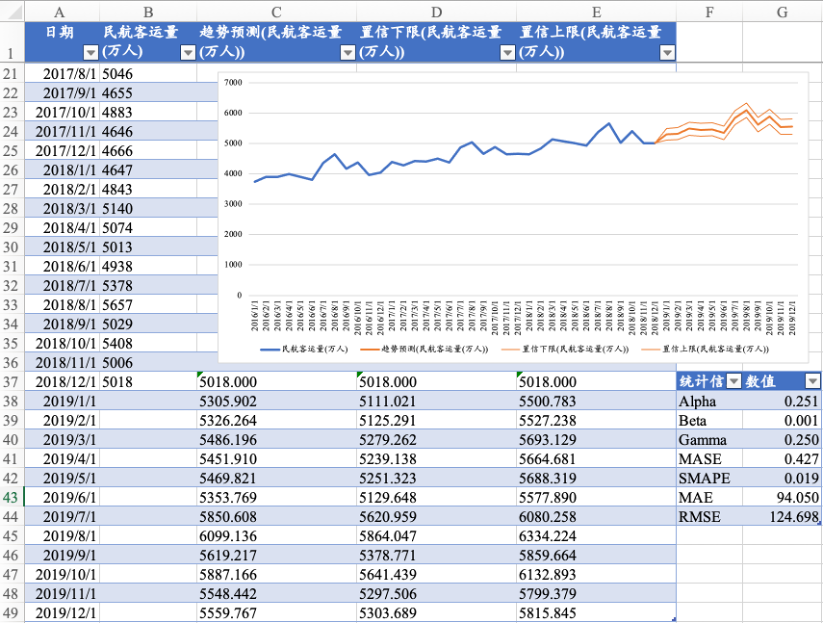The height and width of the screenshot is (624, 824).
Task: Open filter dropdown for 民航客运量 column
Action: [187, 53]
